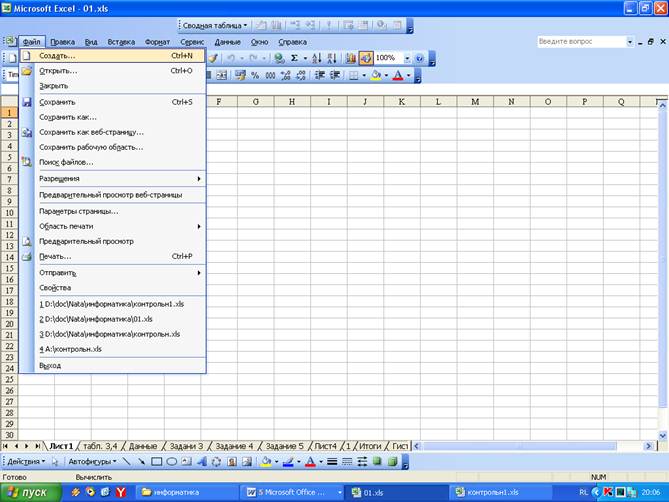Apply Percent Style format icon

[x=255, y=76]
